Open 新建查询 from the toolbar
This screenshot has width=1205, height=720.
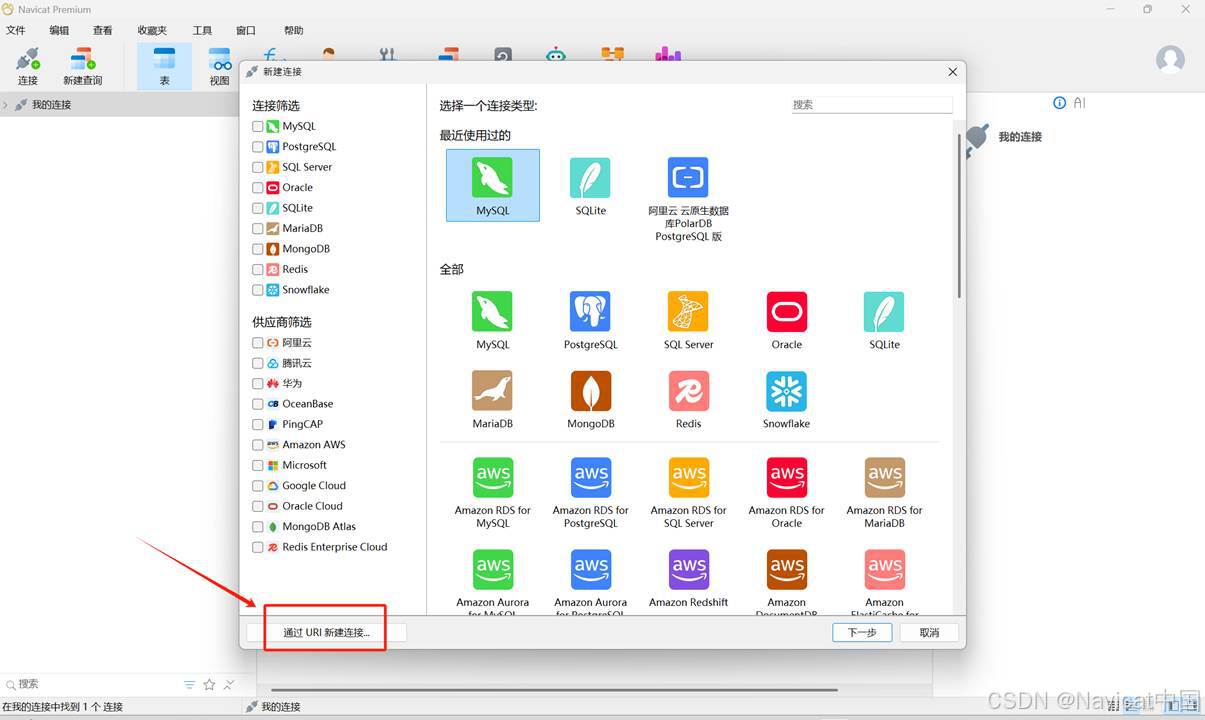coord(82,66)
